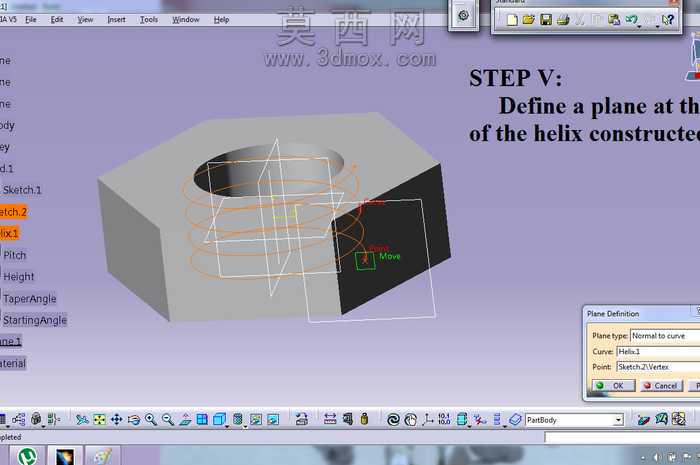700x465 pixels.
Task: Click the Mean Dimensions 10.1/10.0 icon
Action: point(444,419)
